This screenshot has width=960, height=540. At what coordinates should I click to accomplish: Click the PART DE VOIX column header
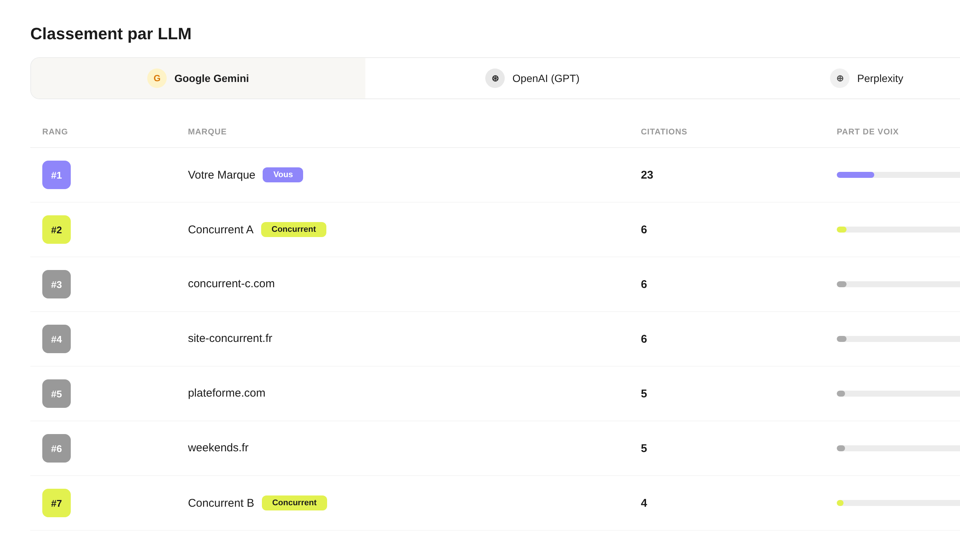point(868,132)
